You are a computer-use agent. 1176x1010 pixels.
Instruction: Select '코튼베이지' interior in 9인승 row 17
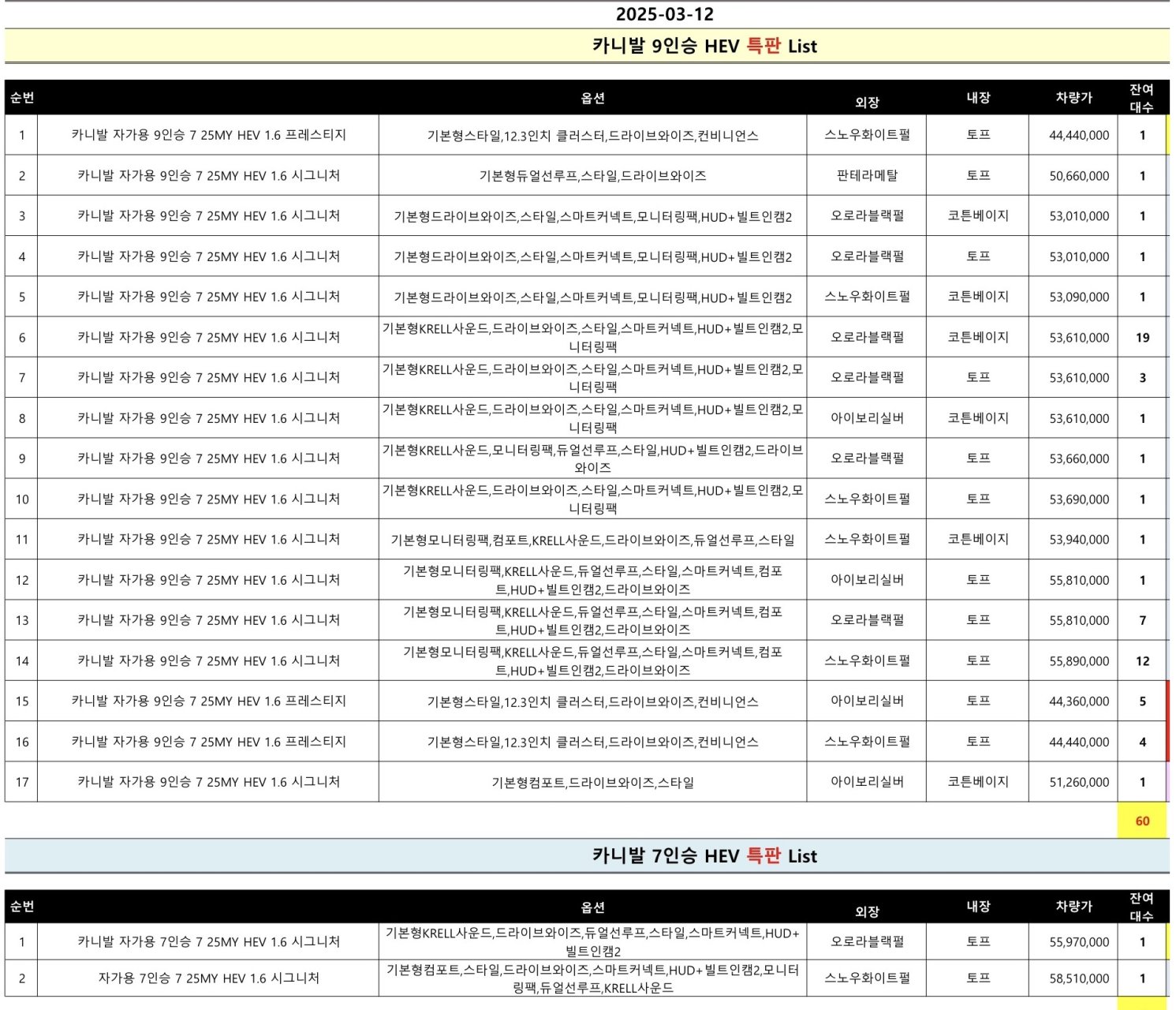click(978, 782)
